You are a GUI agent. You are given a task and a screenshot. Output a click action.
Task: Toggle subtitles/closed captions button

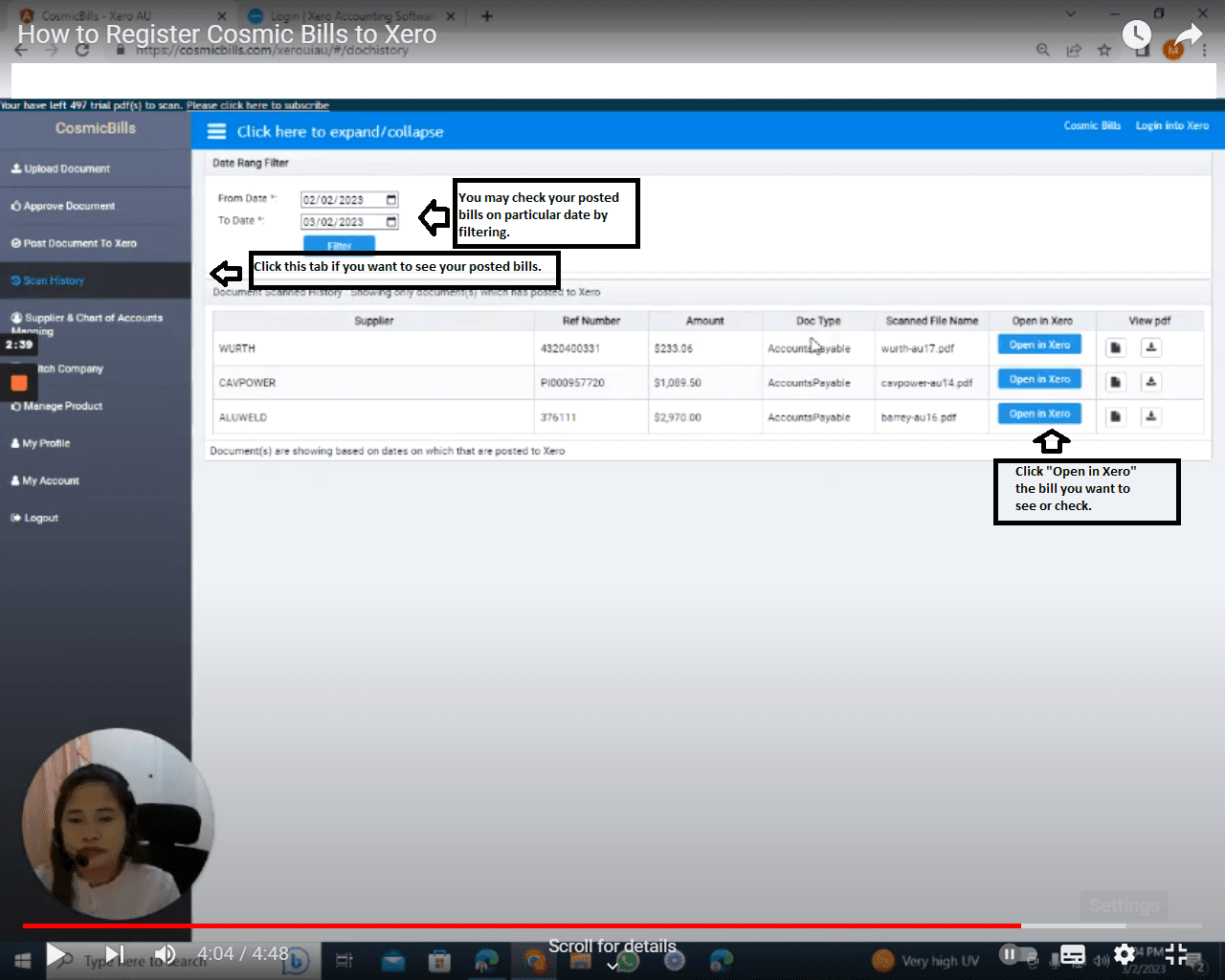click(1073, 954)
